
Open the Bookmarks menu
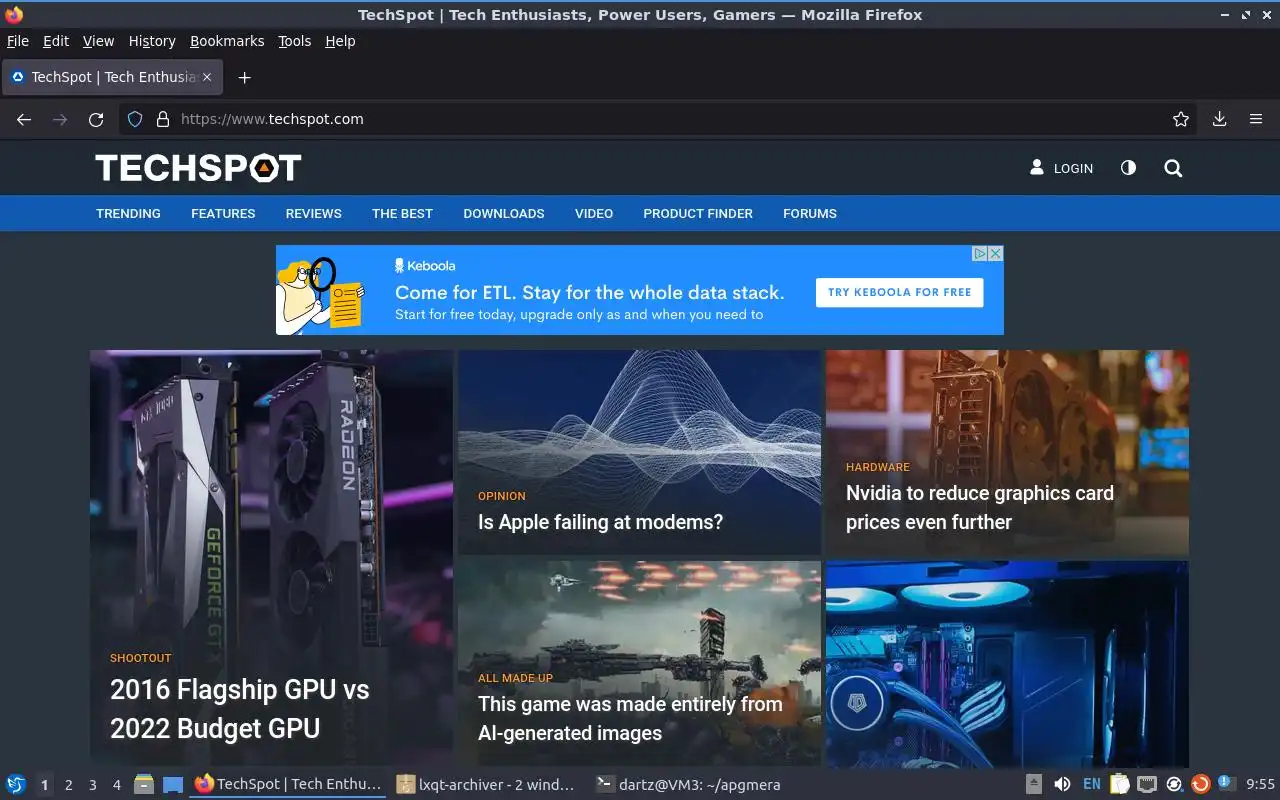coord(227,41)
